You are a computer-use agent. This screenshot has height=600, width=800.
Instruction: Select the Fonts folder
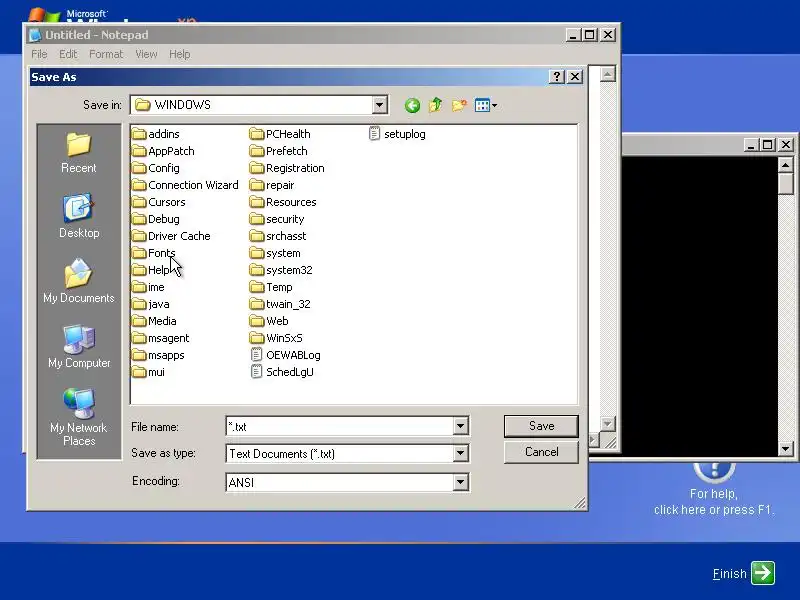pos(154,253)
